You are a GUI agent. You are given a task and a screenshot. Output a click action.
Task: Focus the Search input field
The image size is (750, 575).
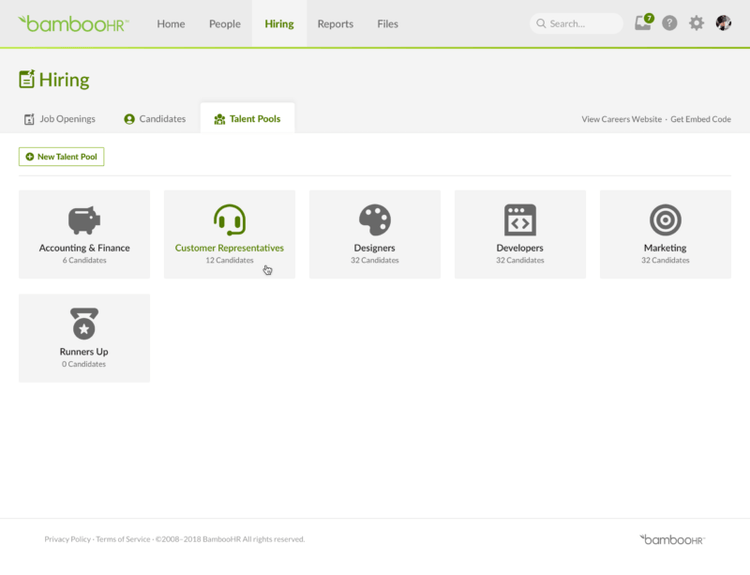click(x=576, y=23)
